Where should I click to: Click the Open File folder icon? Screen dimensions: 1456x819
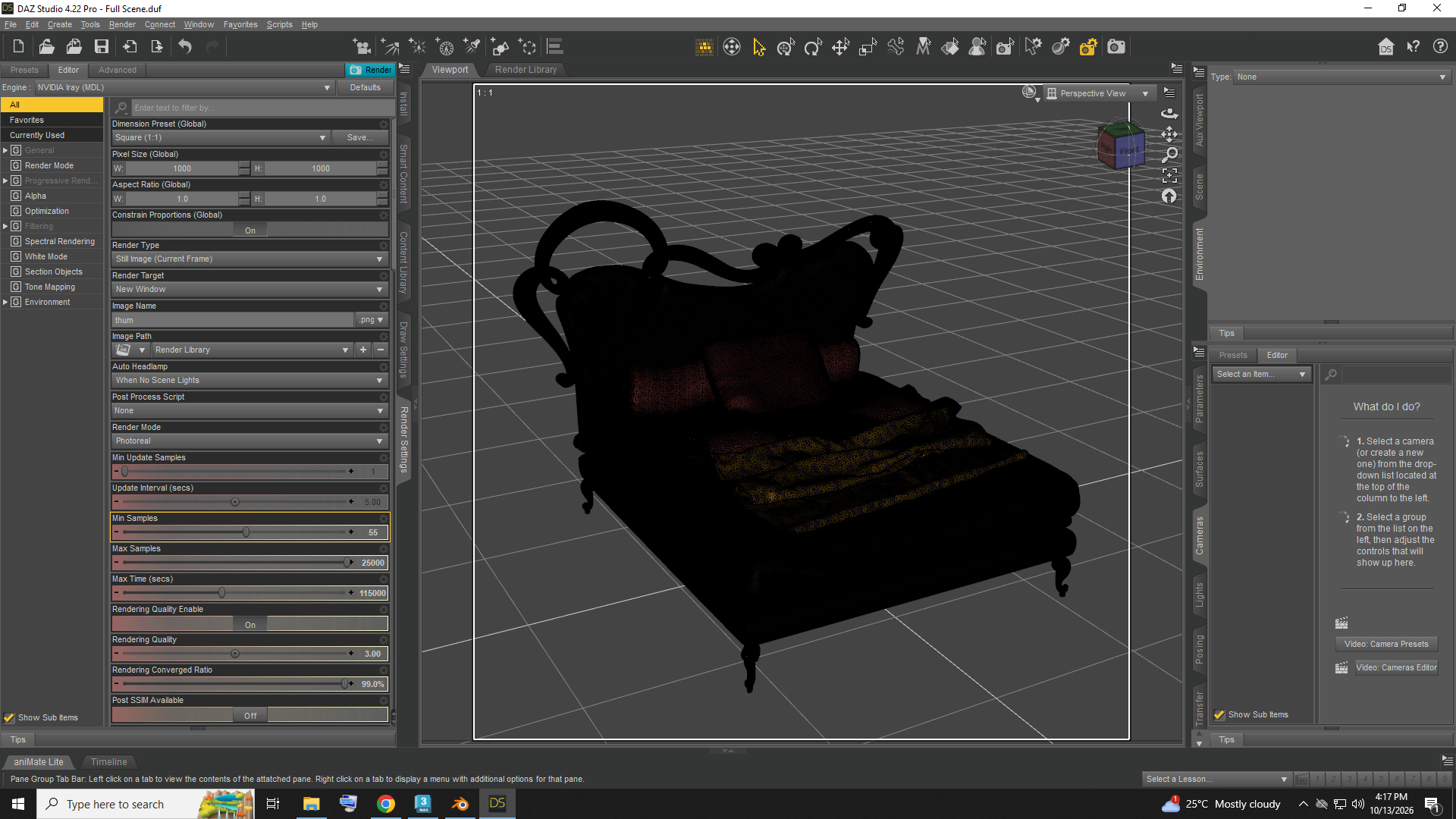click(46, 47)
